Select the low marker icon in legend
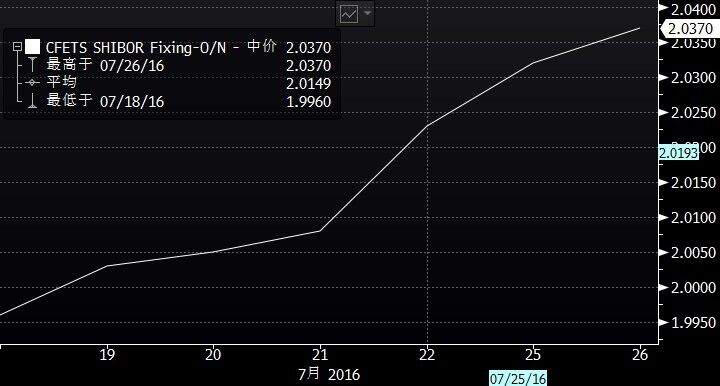This screenshot has width=720, height=386. pyautogui.click(x=32, y=101)
